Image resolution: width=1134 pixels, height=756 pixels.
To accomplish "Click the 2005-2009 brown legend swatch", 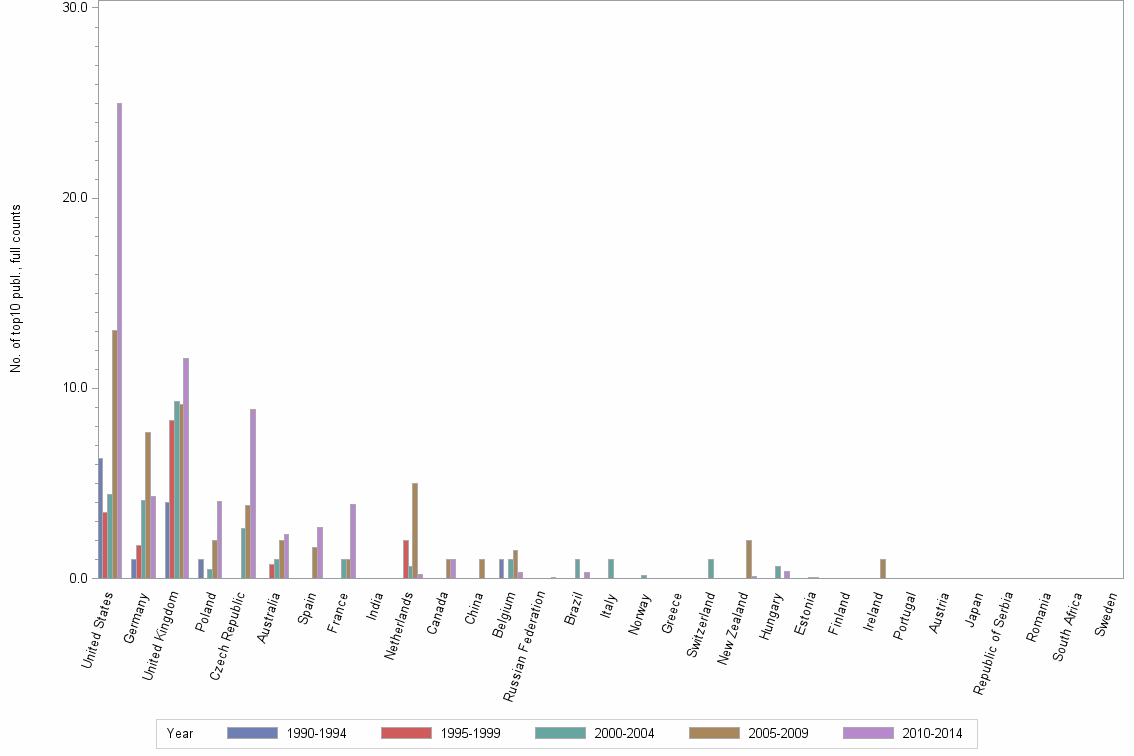I will pos(713,732).
